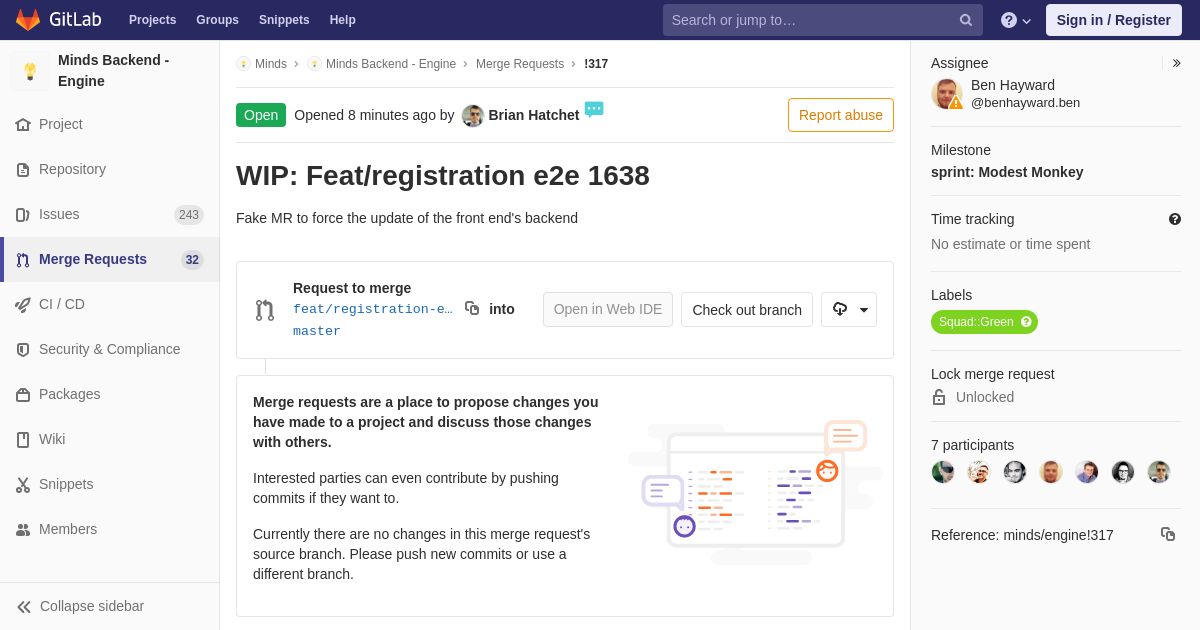The width and height of the screenshot is (1200, 630).
Task: Open the download options dropdown
Action: tap(849, 310)
